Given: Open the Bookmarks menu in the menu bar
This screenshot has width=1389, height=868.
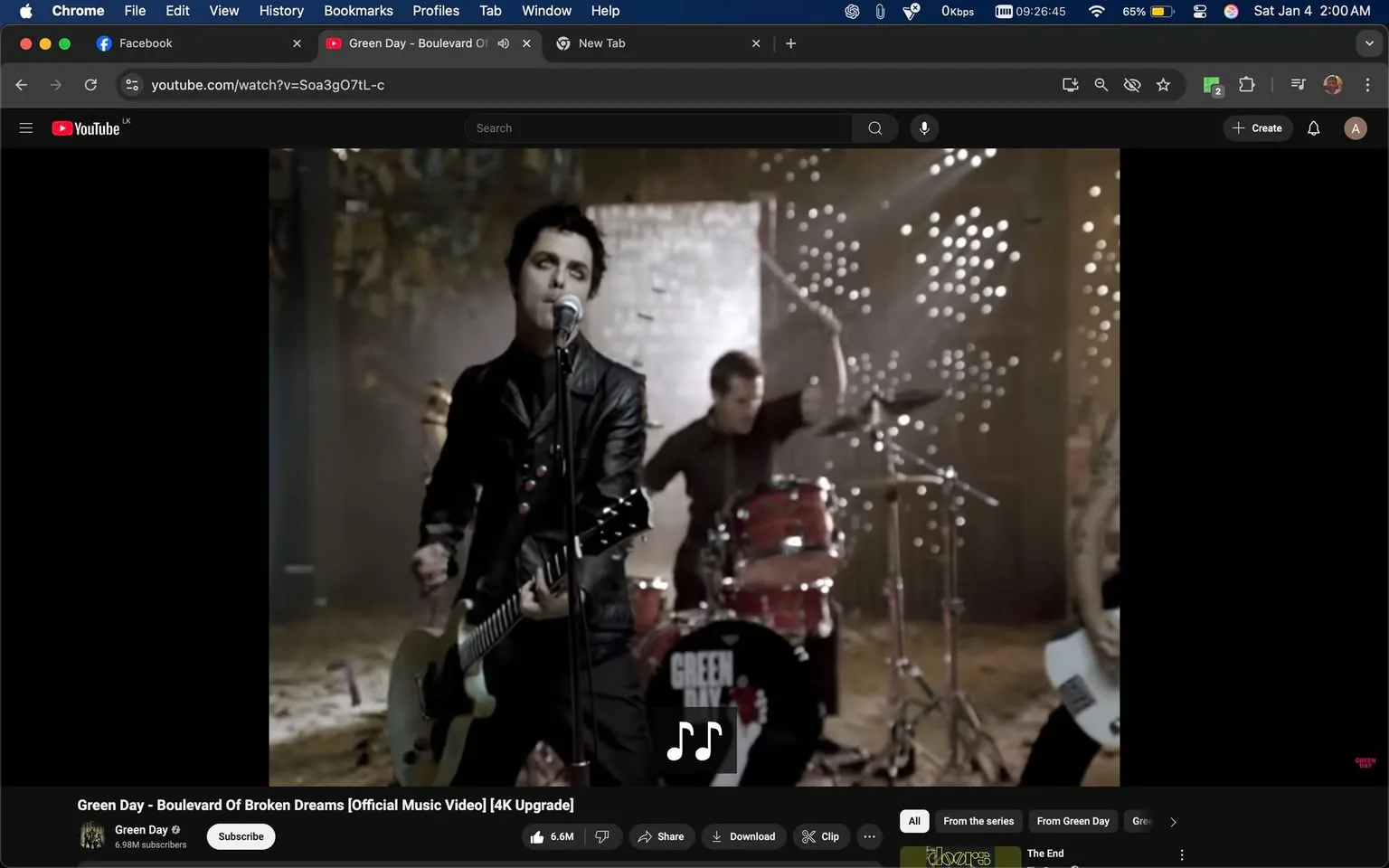Looking at the screenshot, I should click(x=358, y=11).
